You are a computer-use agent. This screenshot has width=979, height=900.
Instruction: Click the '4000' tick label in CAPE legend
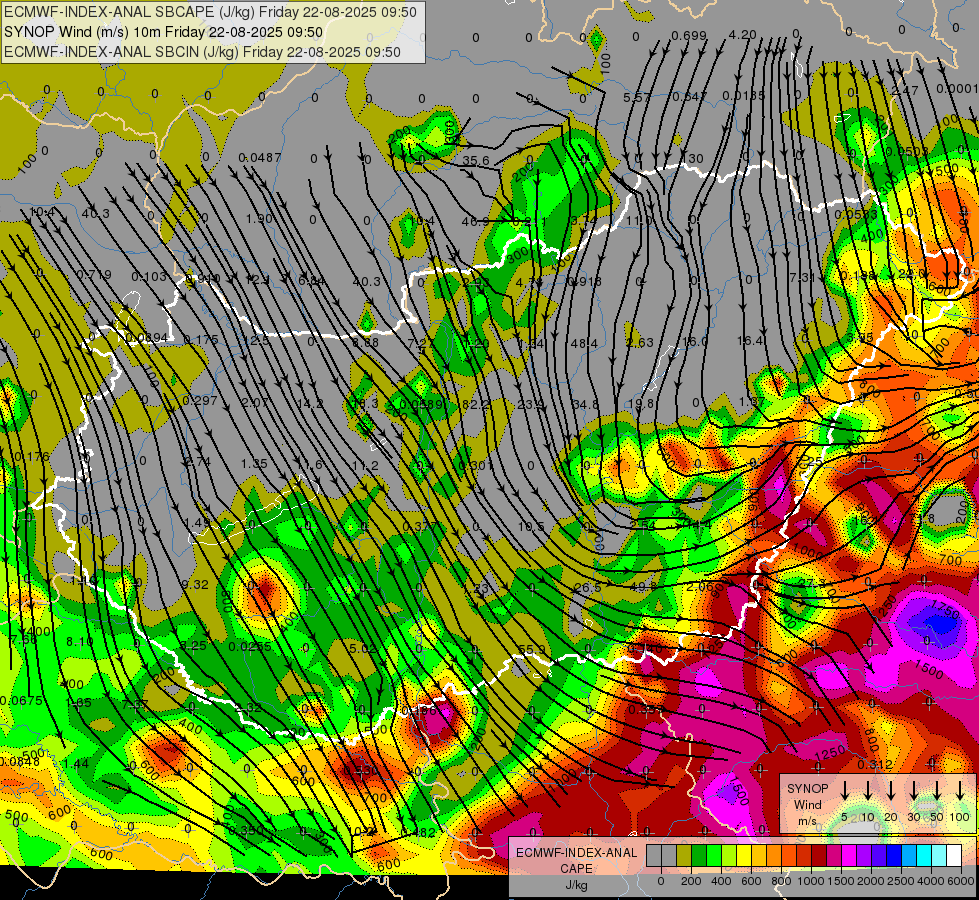(930, 881)
